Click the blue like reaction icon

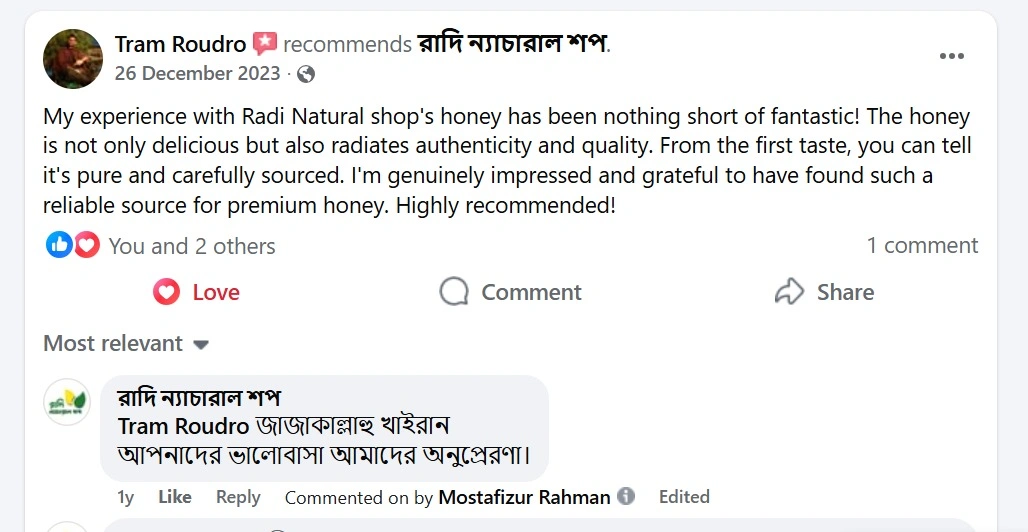coord(59,245)
